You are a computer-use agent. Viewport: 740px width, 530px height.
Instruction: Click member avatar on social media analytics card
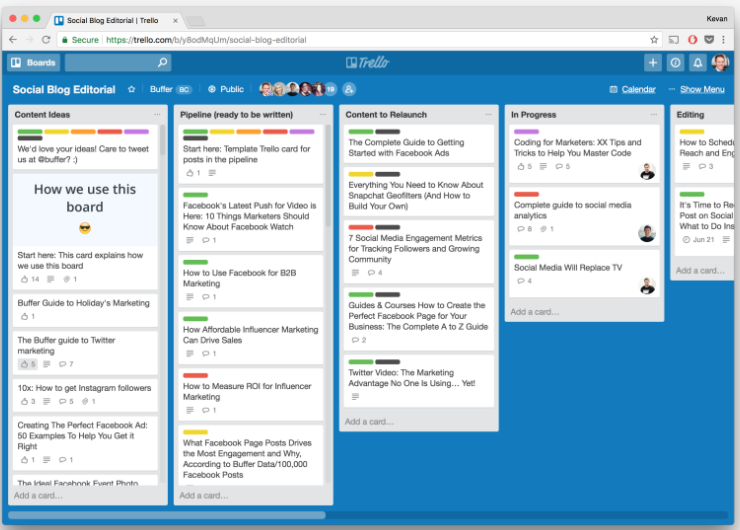pyautogui.click(x=647, y=233)
